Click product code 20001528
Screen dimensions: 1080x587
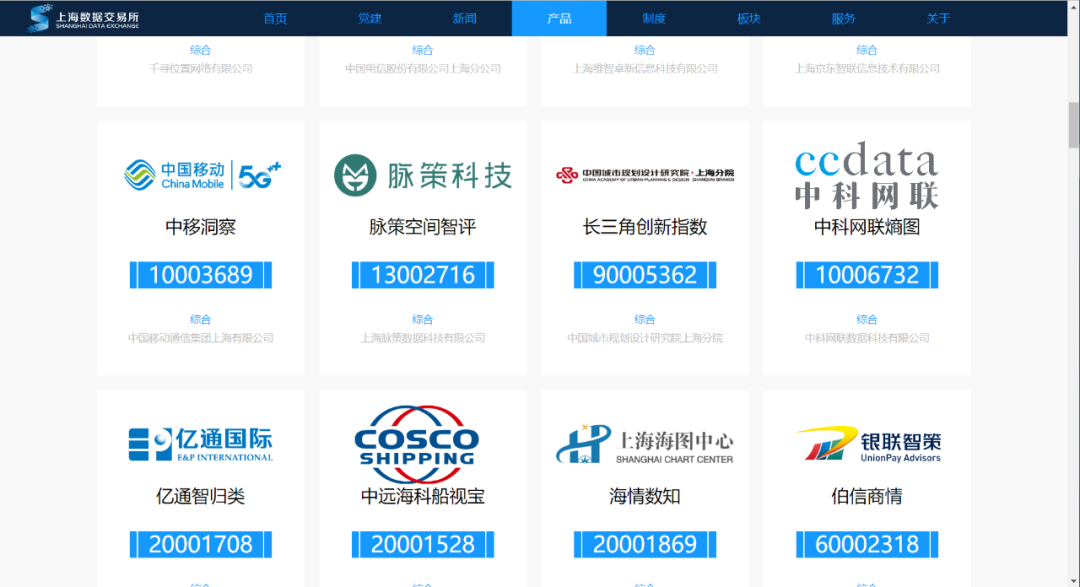pyautogui.click(x=423, y=544)
